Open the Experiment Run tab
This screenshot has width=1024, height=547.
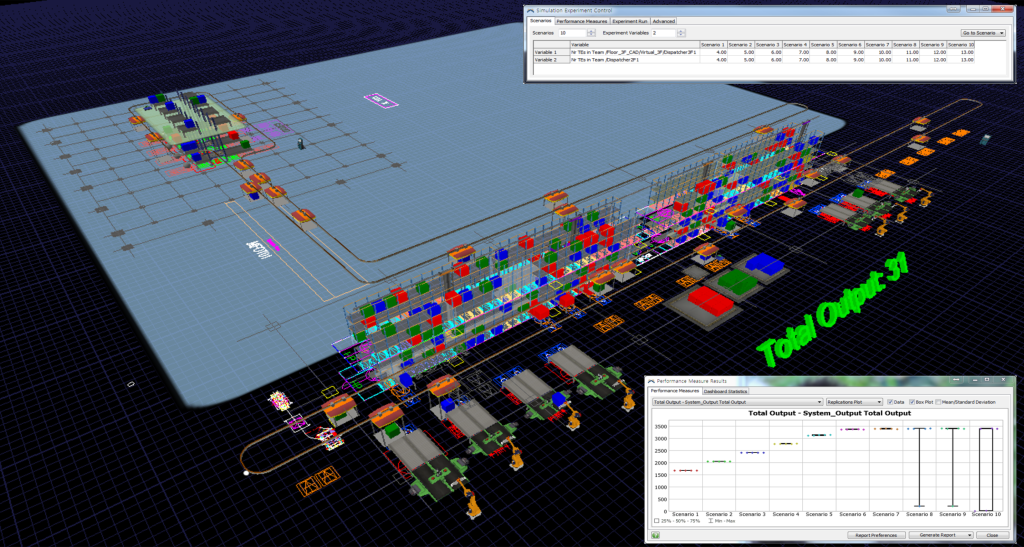click(630, 22)
